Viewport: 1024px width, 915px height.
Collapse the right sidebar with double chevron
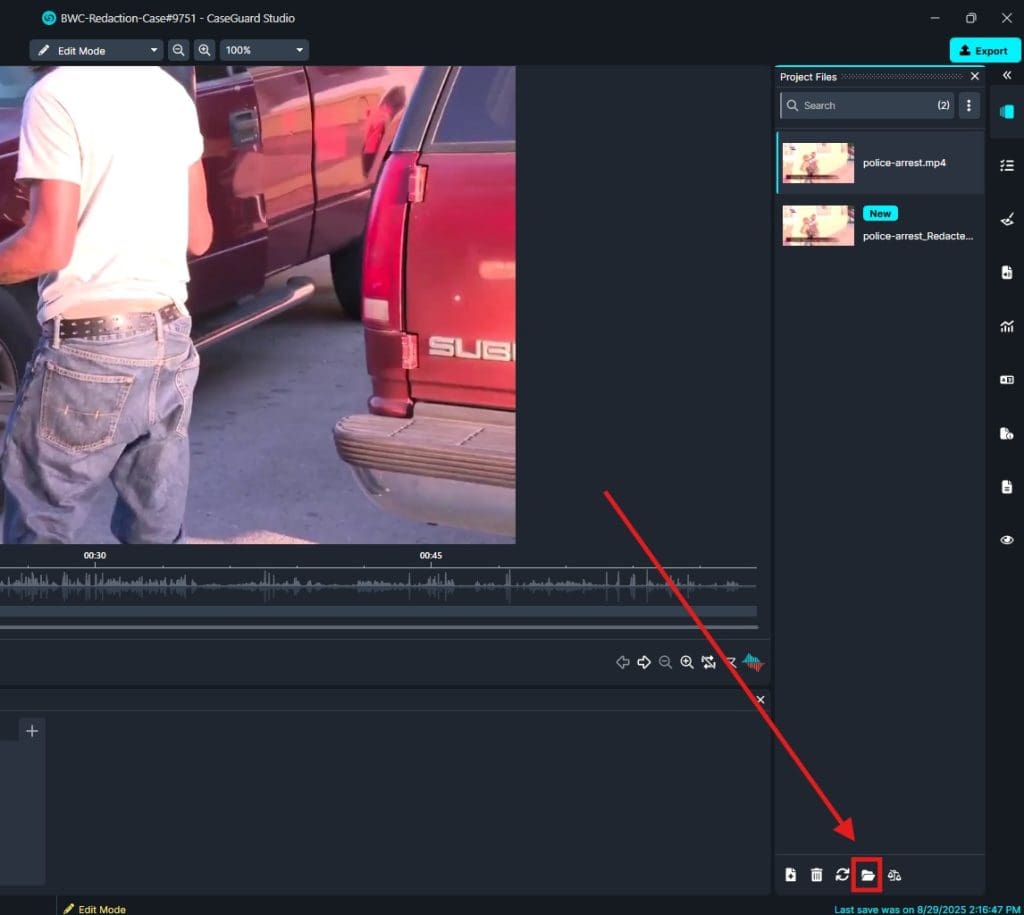1007,76
